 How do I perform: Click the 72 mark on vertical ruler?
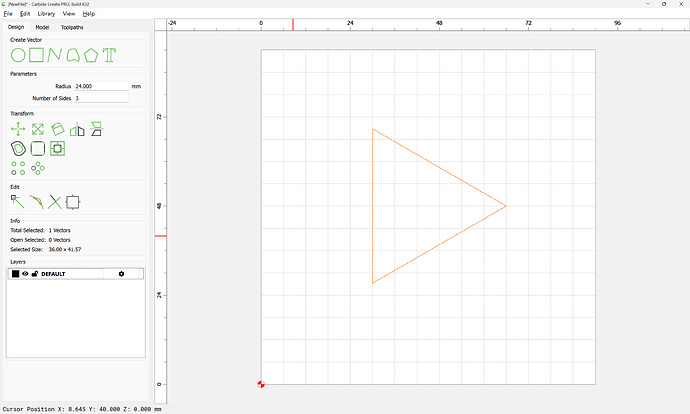pos(159,117)
